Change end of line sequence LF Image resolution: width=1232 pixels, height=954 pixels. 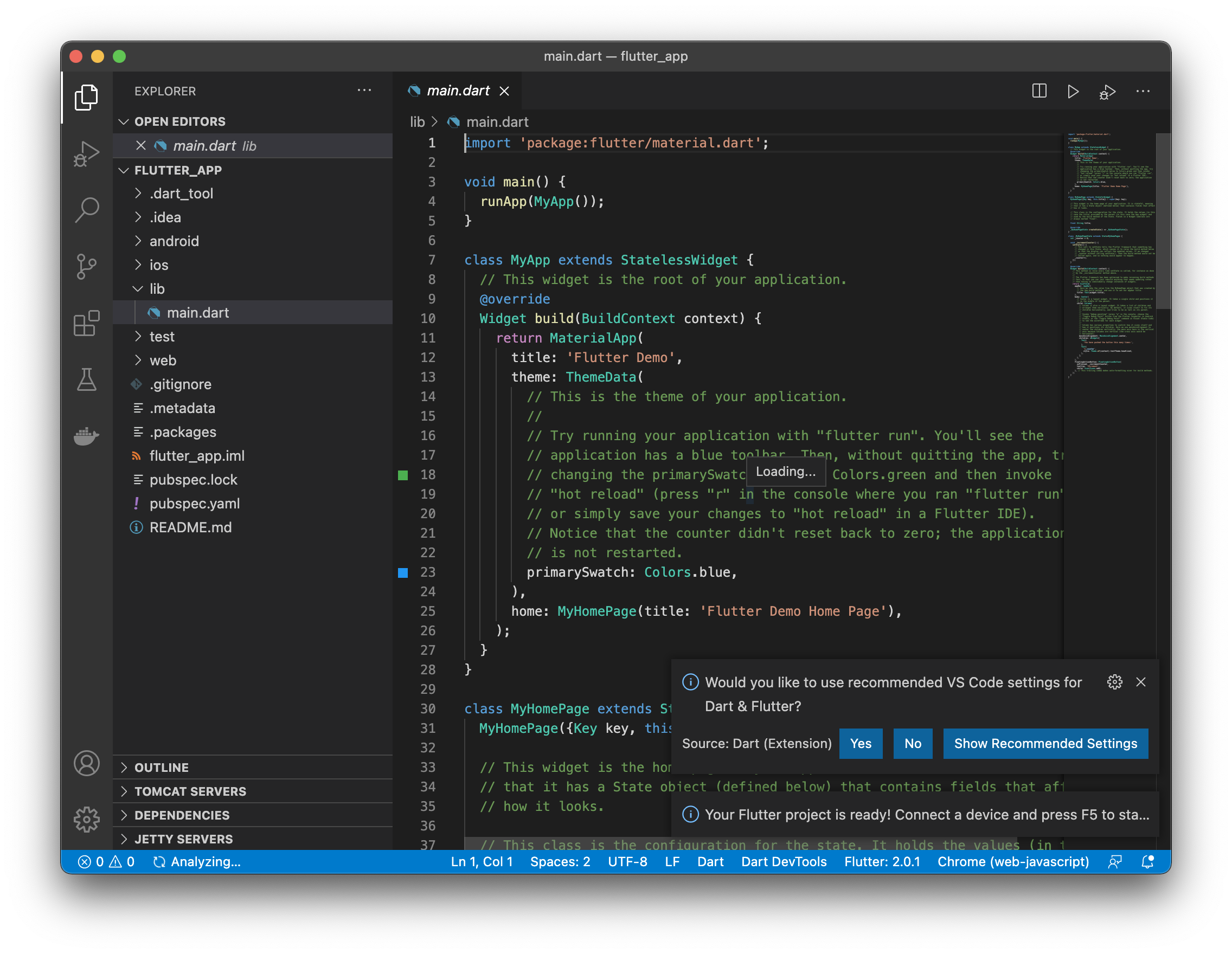(672, 861)
